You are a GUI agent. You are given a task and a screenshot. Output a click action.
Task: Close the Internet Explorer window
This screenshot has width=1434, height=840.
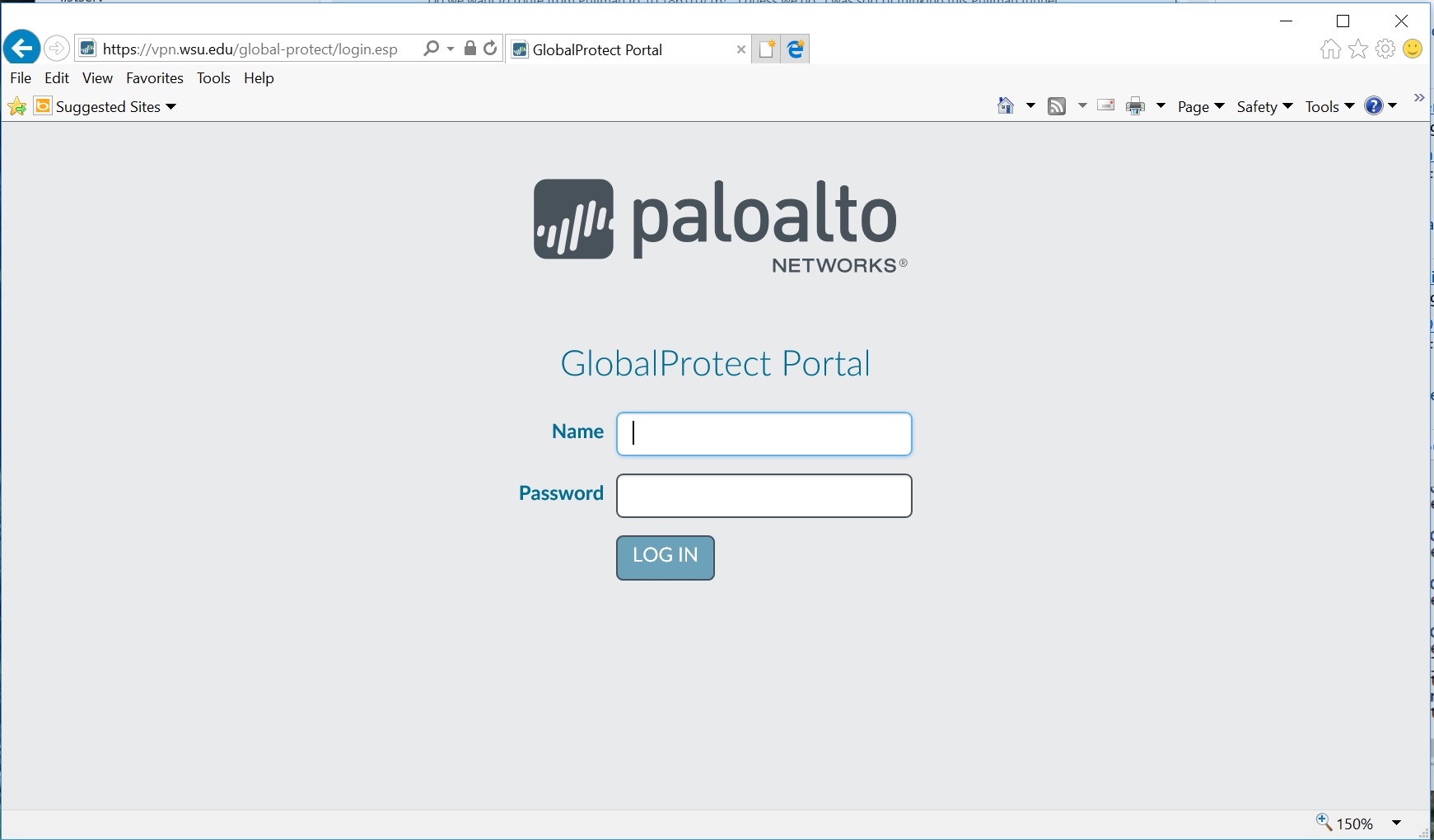coord(1401,21)
